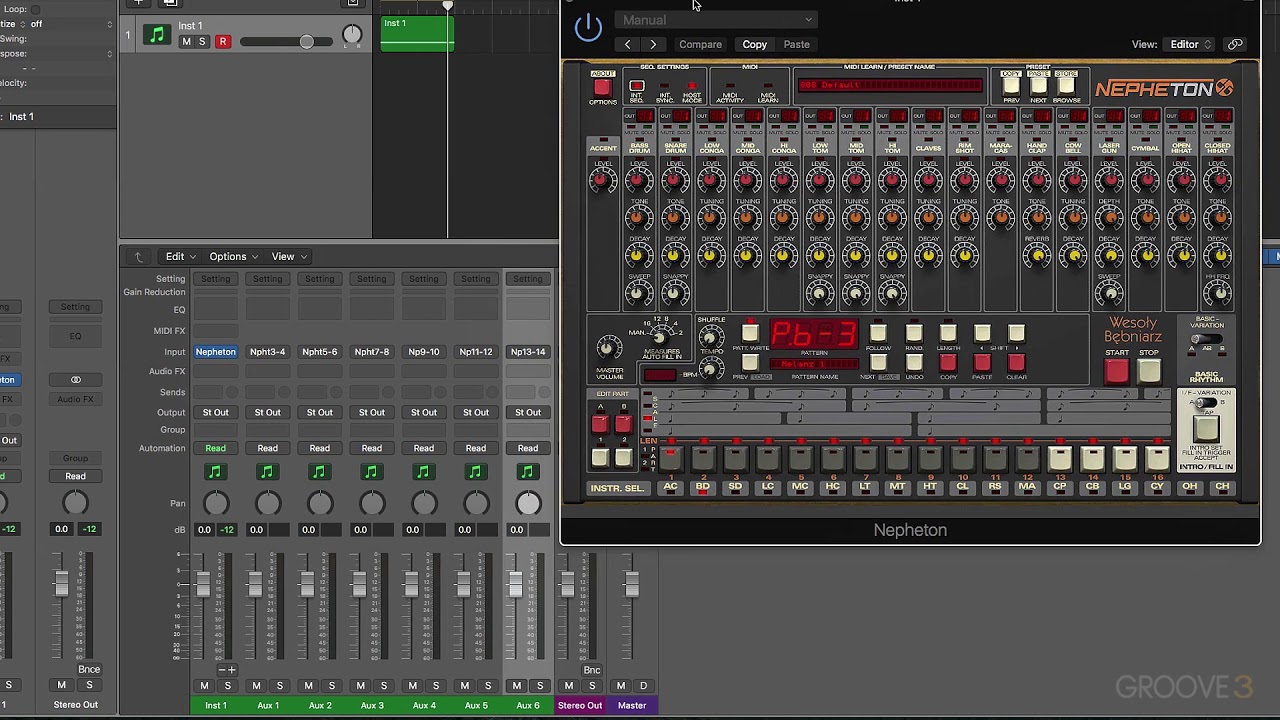Select the BD instrument button
Image resolution: width=1280 pixels, height=720 pixels.
point(703,487)
